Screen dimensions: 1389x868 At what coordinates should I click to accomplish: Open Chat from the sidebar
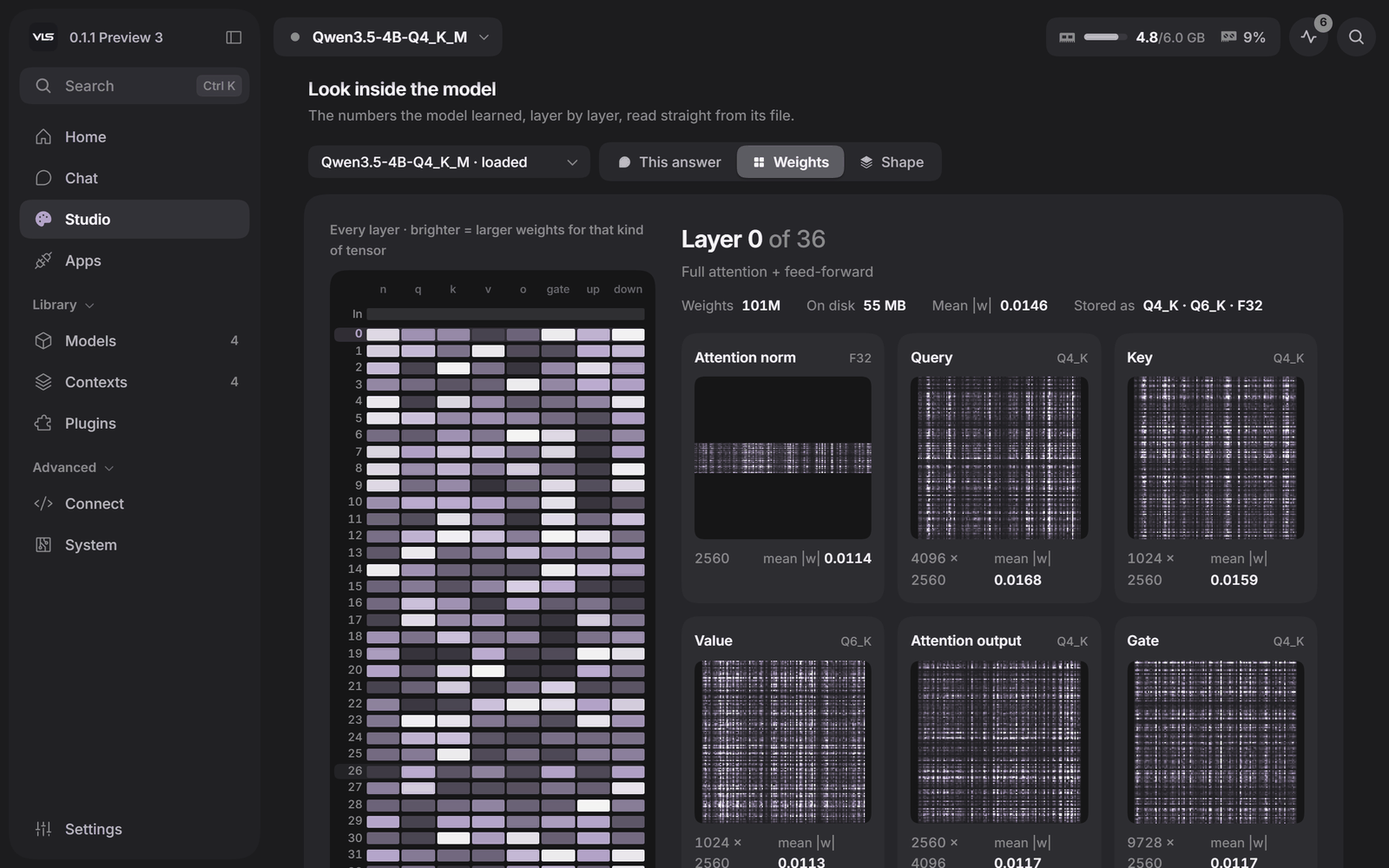click(x=135, y=178)
